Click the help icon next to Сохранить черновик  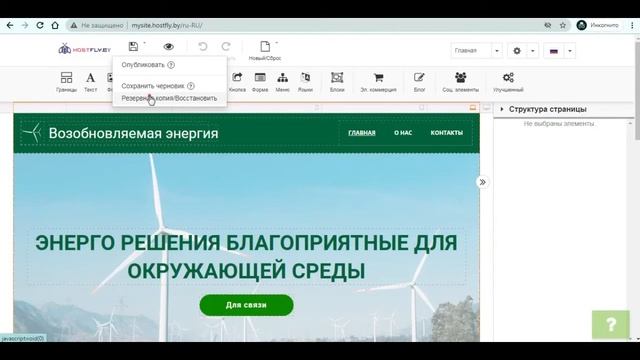pos(191,86)
